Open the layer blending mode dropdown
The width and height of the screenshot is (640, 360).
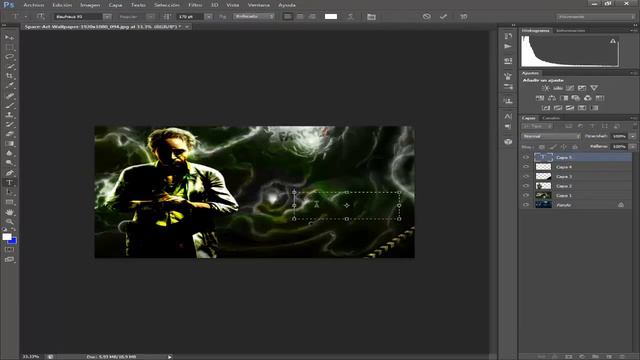coord(551,136)
